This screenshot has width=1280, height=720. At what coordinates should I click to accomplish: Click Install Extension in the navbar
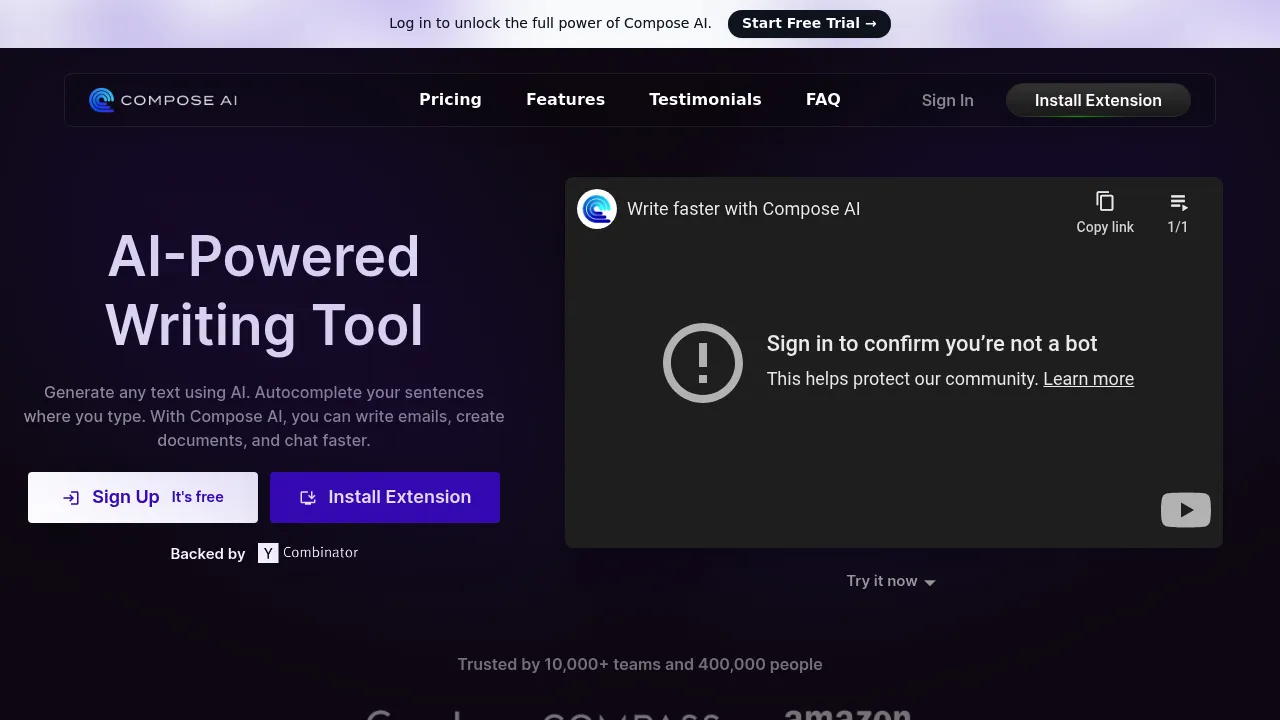click(x=1098, y=100)
